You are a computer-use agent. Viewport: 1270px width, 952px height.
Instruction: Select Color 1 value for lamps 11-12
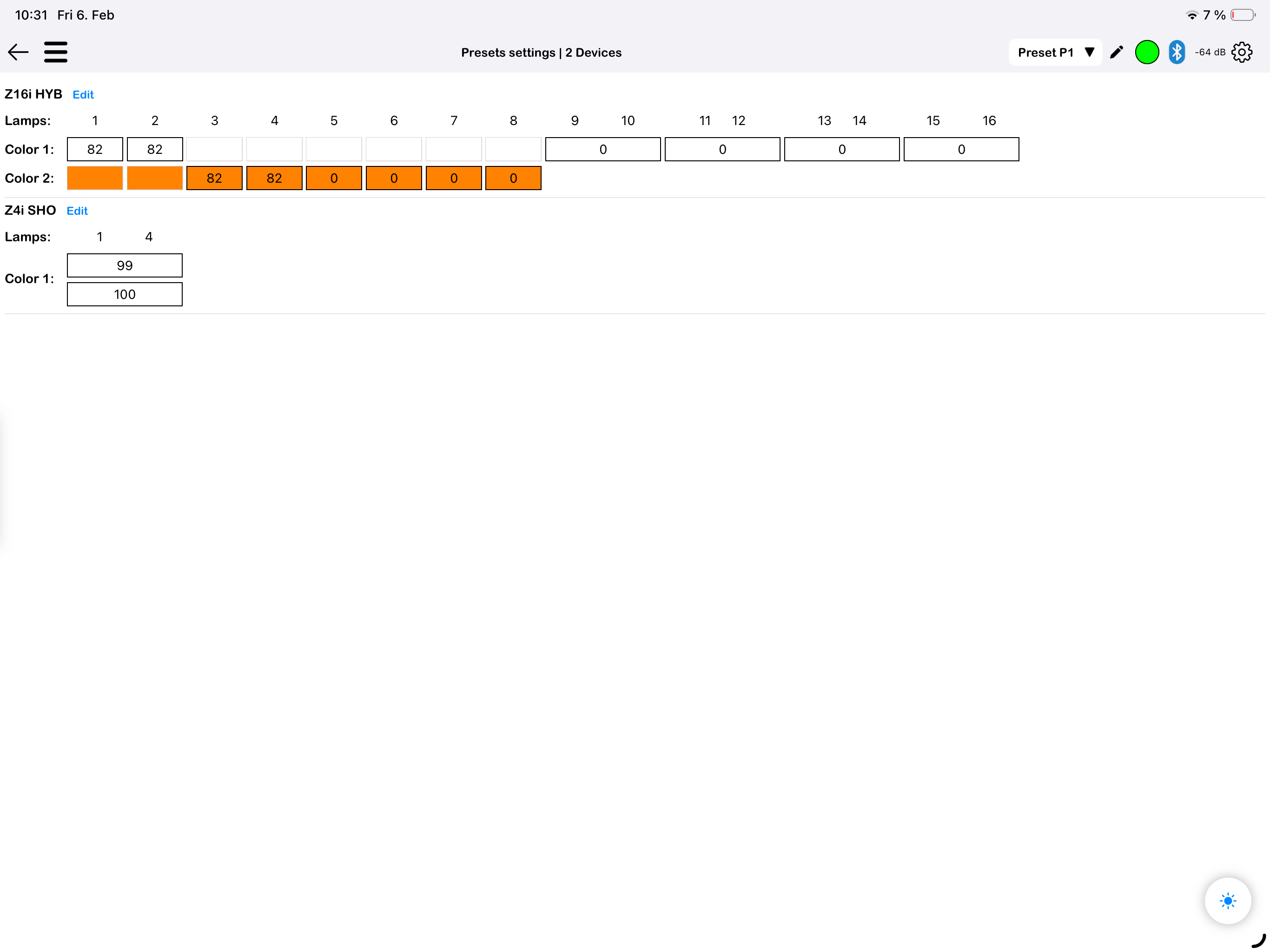[x=722, y=149]
